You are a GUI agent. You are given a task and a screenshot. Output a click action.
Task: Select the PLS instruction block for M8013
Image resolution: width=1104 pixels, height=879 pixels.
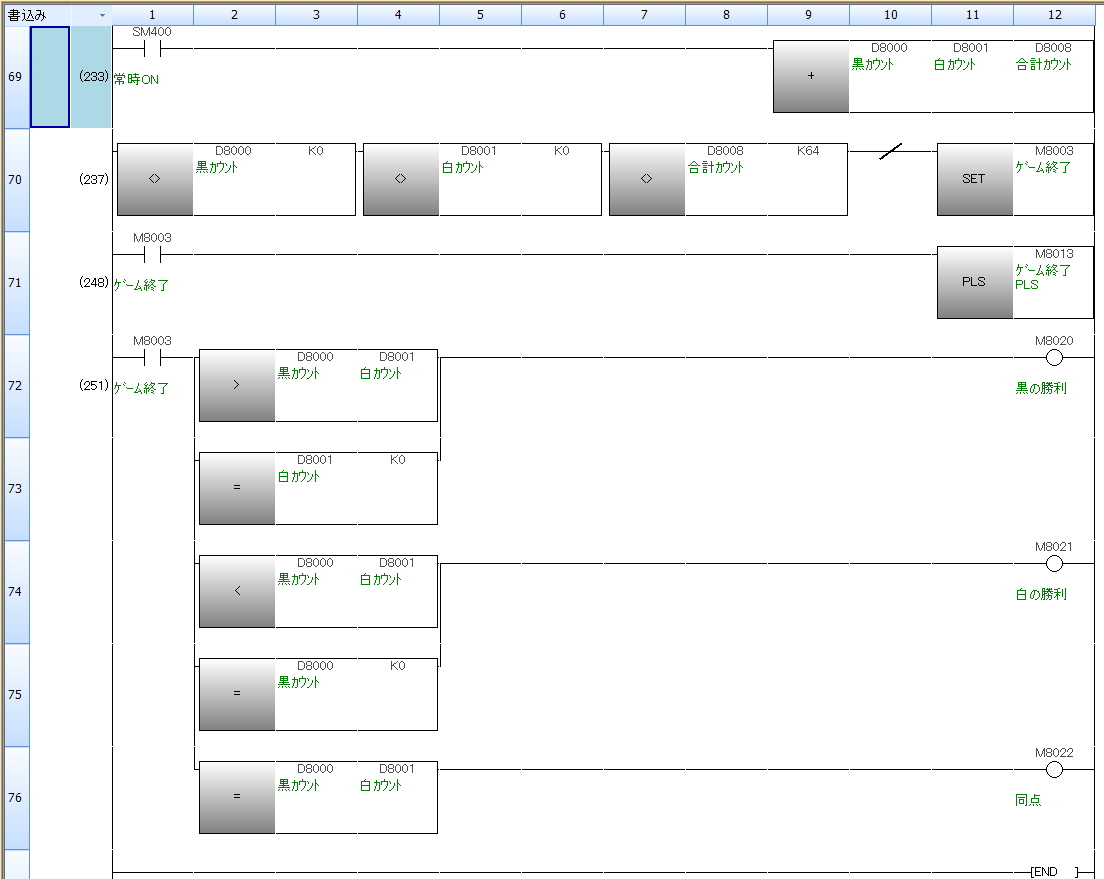pyautogui.click(x=974, y=282)
